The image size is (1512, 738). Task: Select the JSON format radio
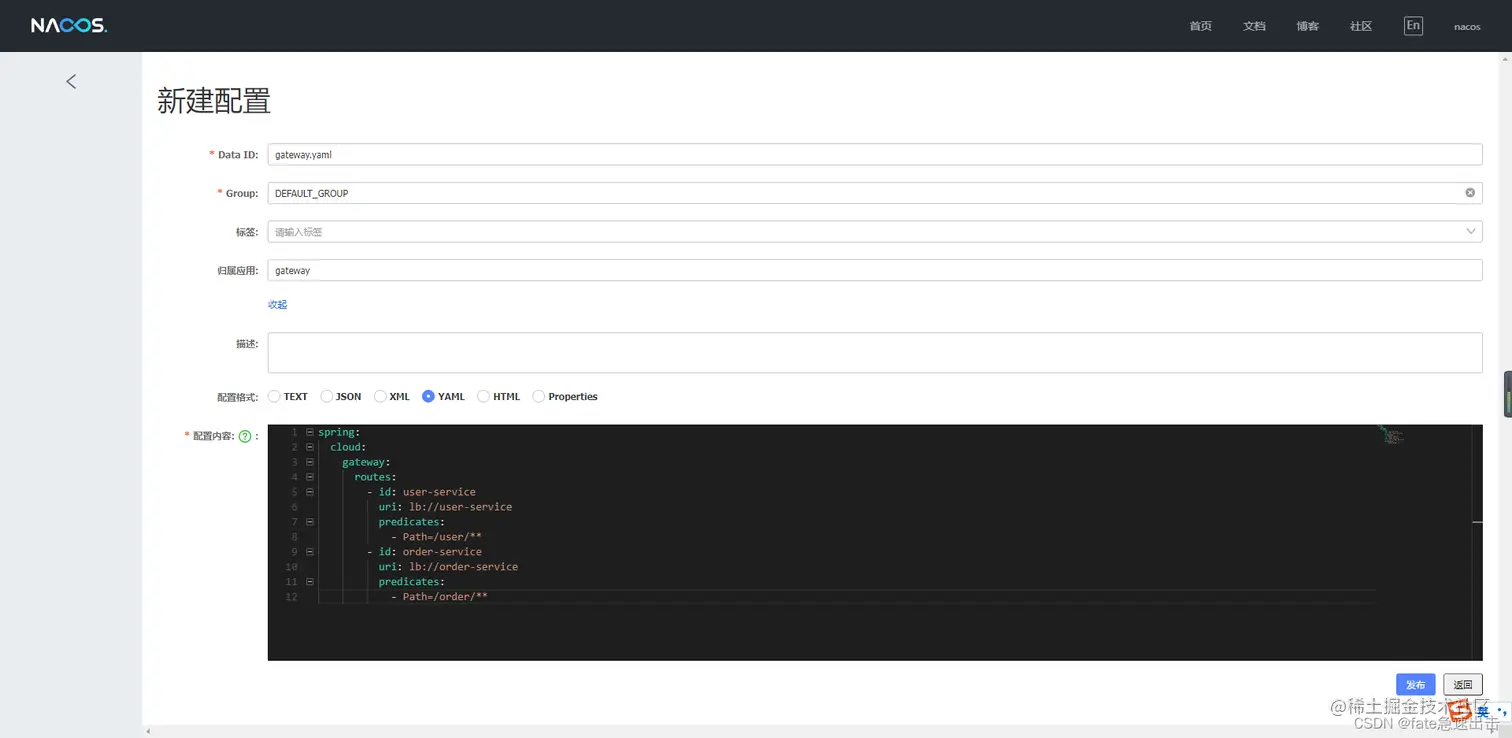326,397
